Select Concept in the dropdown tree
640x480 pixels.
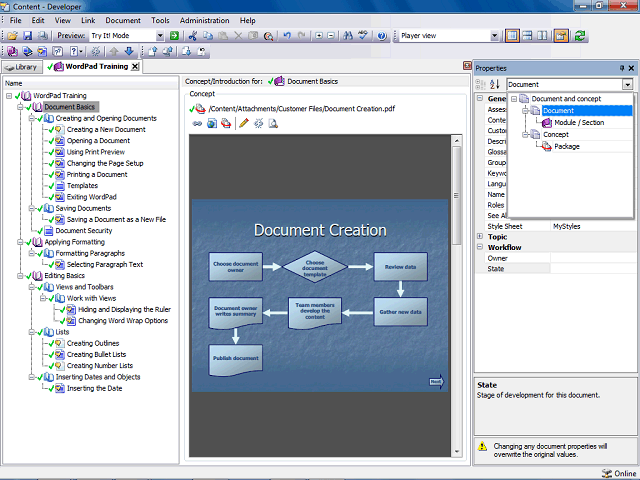pos(556,135)
